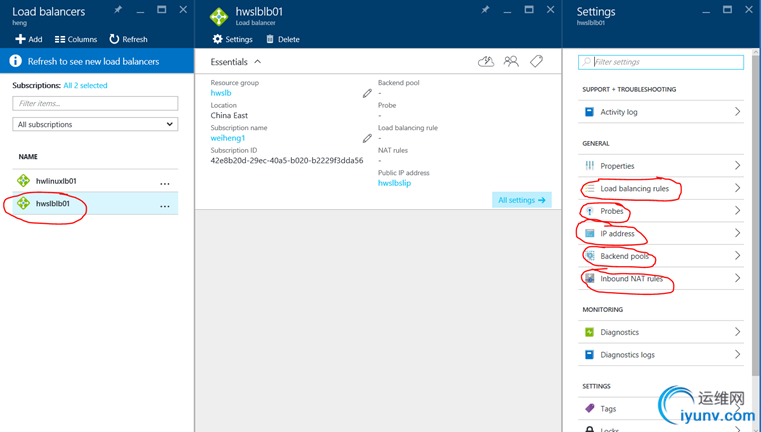
Task: Click the green Diagnostics icon
Action: 589,332
